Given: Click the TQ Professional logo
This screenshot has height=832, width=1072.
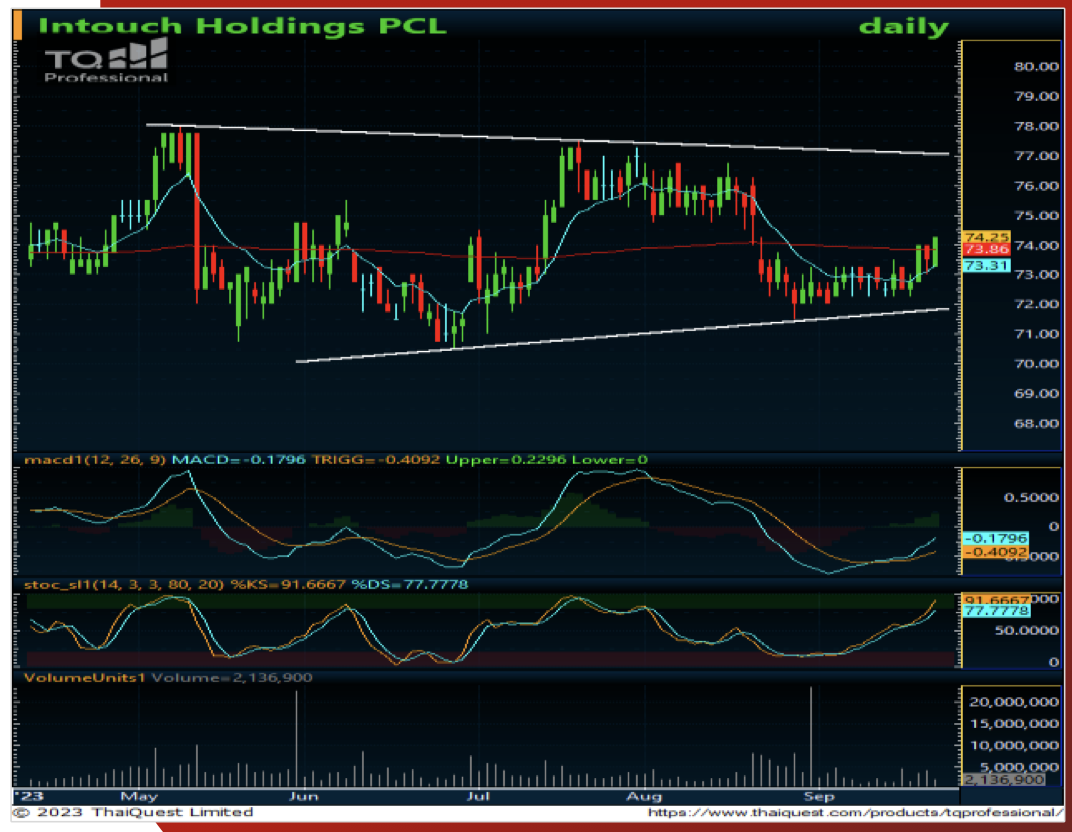Looking at the screenshot, I should (106, 62).
